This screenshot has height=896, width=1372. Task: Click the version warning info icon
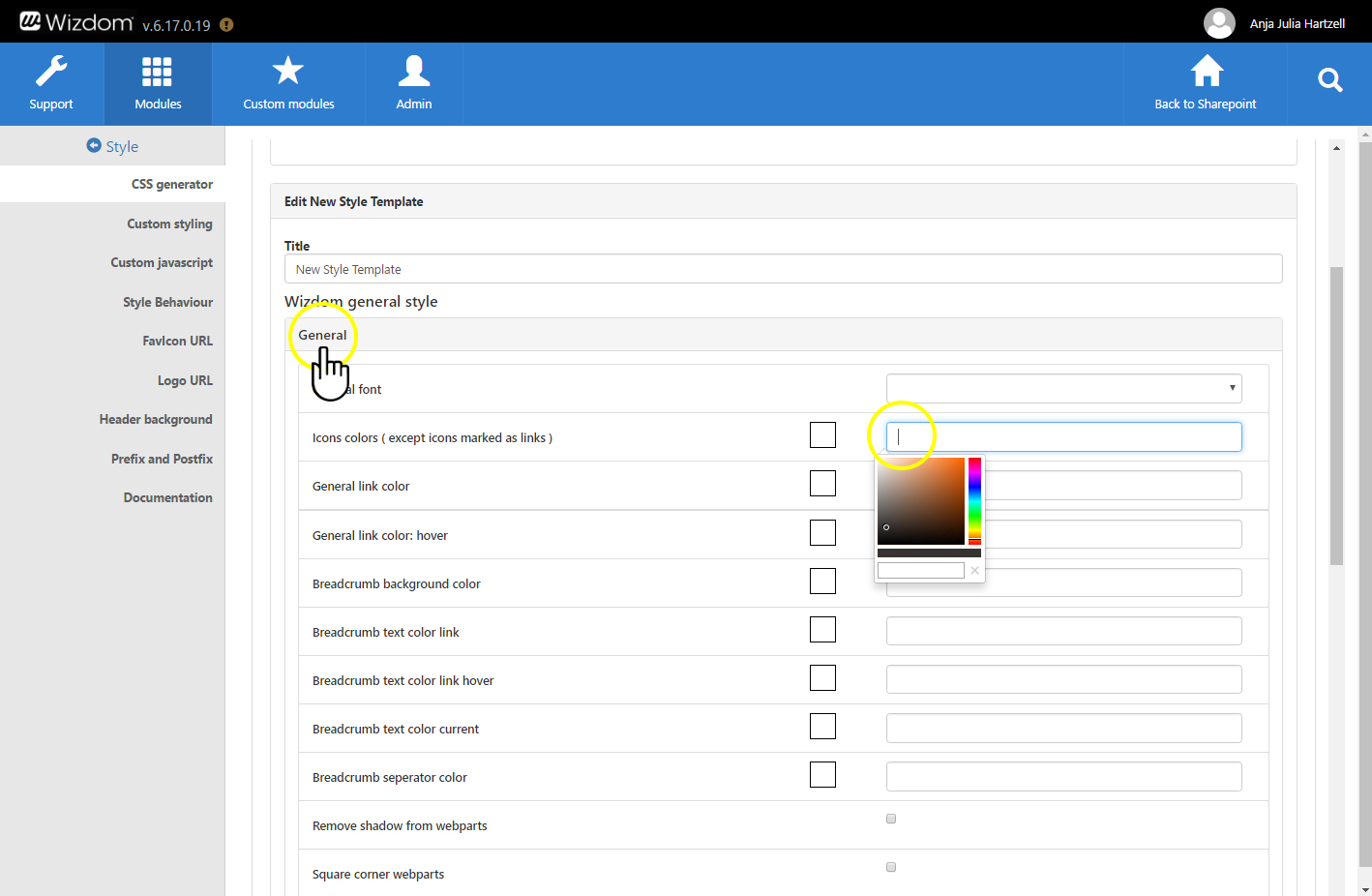(x=226, y=25)
